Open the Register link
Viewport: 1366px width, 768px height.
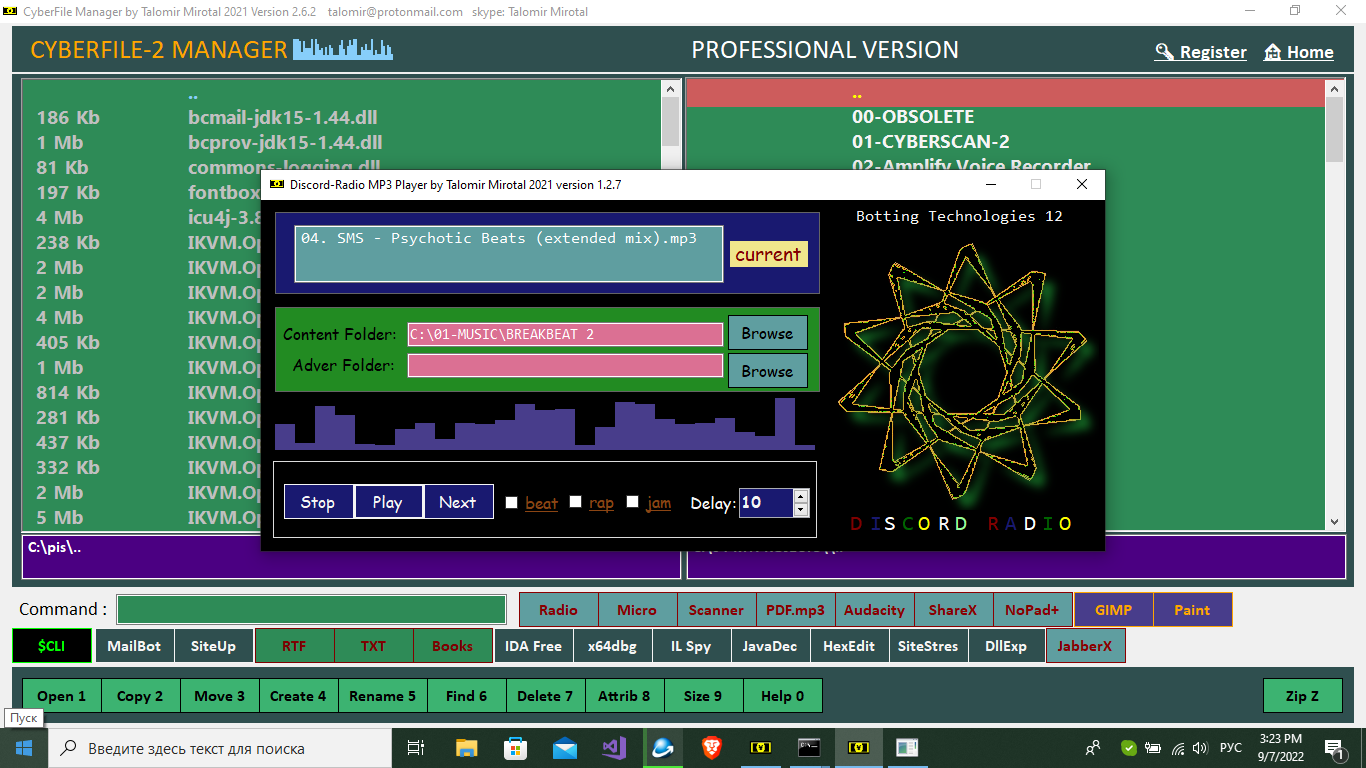click(1201, 52)
